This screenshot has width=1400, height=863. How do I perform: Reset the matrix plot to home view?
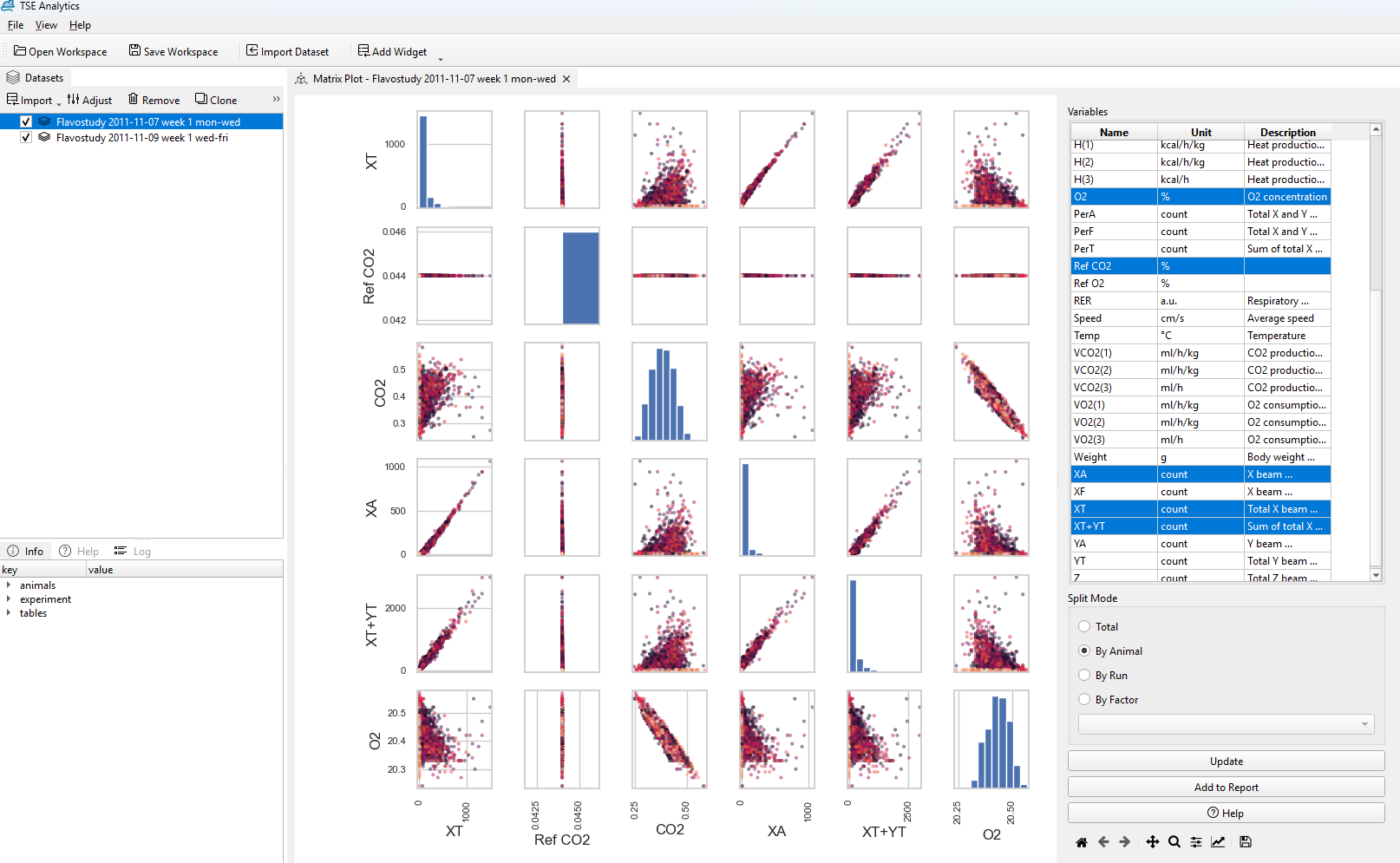pyautogui.click(x=1082, y=841)
